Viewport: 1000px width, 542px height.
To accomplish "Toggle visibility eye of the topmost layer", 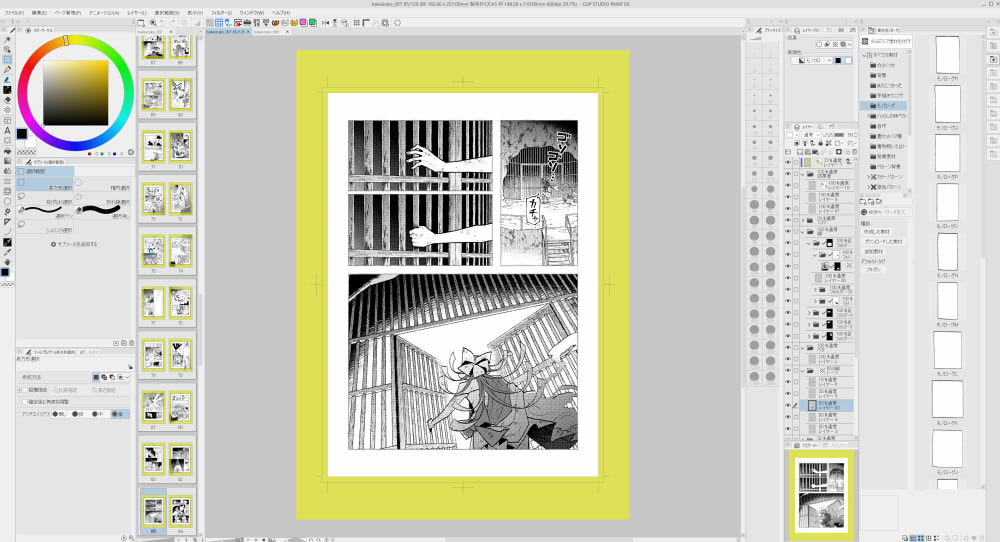I will click(x=788, y=160).
